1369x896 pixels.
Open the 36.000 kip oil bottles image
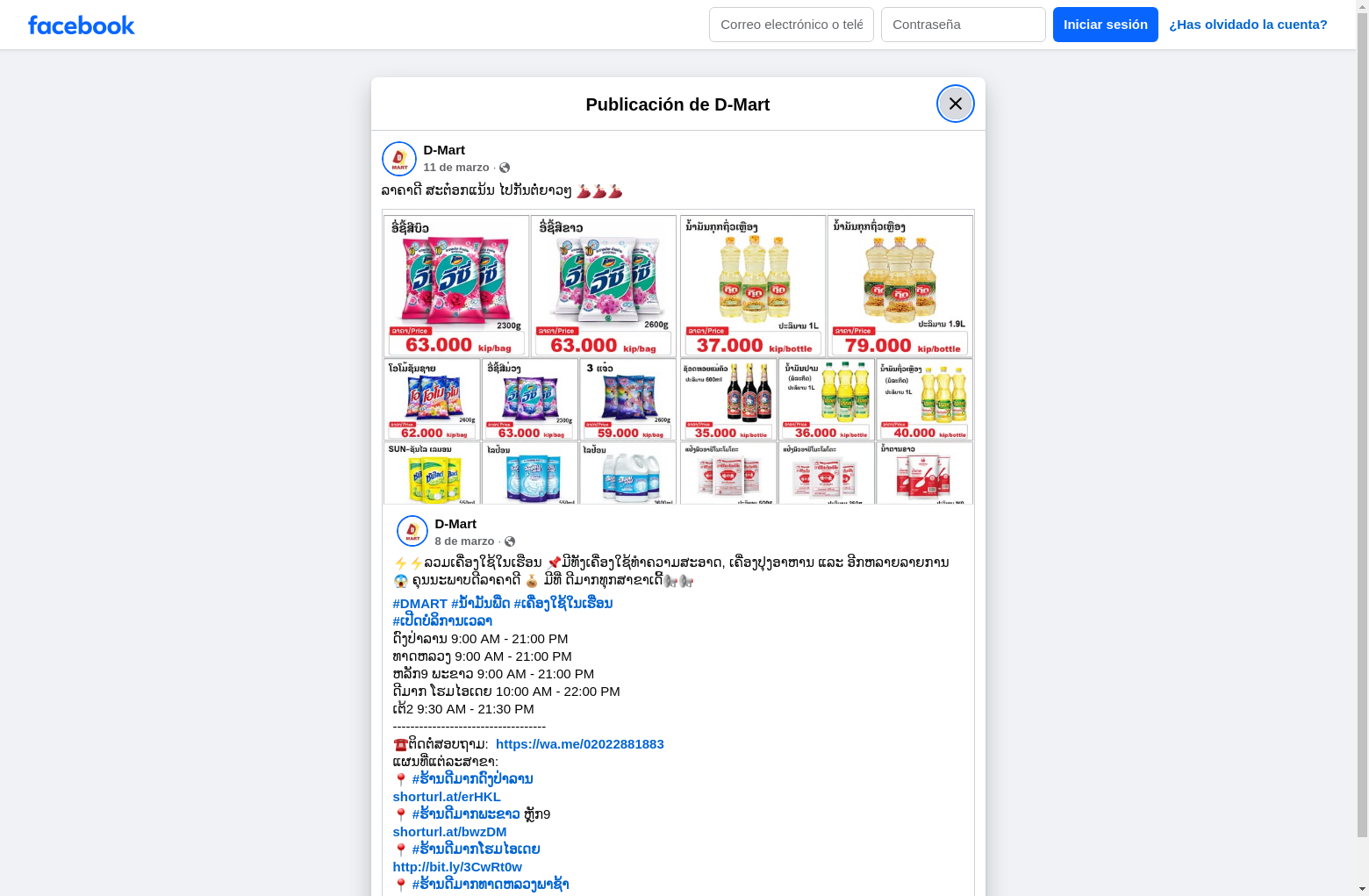pos(827,399)
